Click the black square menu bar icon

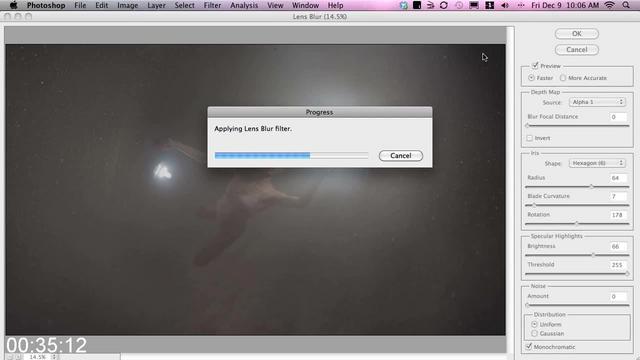[417, 5]
